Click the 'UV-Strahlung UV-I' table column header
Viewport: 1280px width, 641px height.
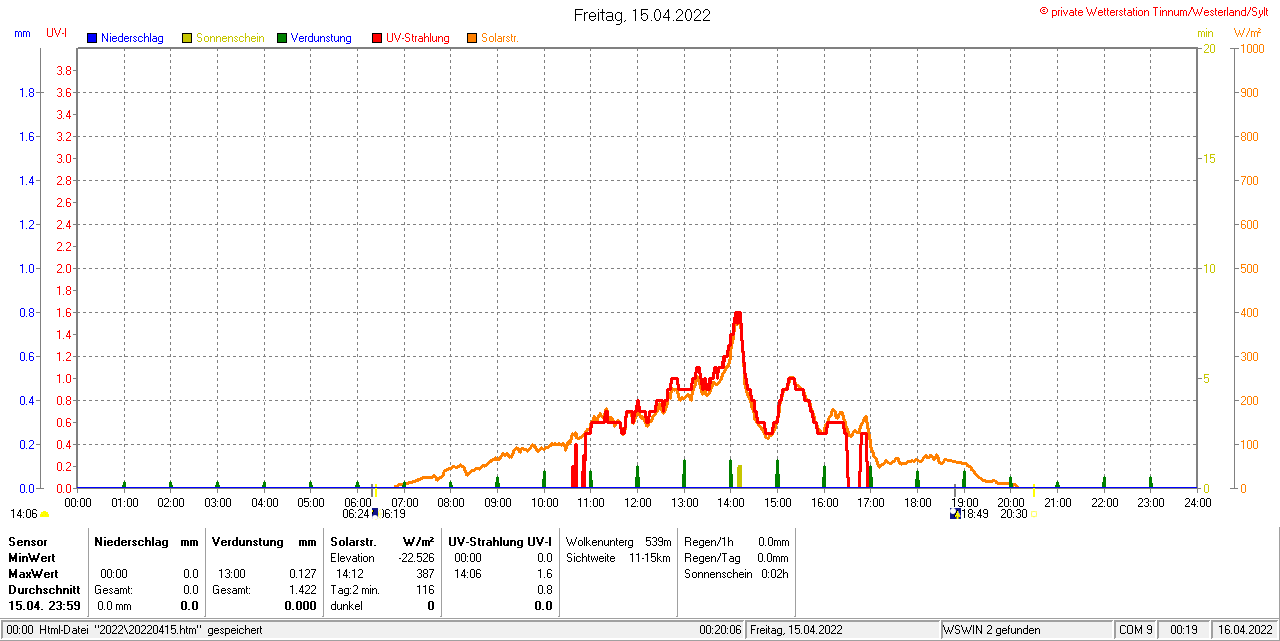[x=500, y=541]
